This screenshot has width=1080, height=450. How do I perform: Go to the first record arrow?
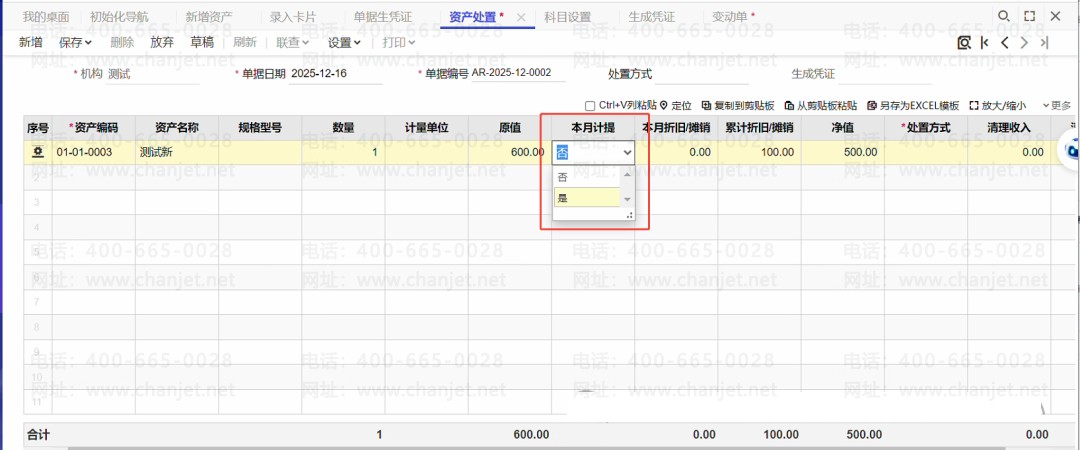click(985, 43)
